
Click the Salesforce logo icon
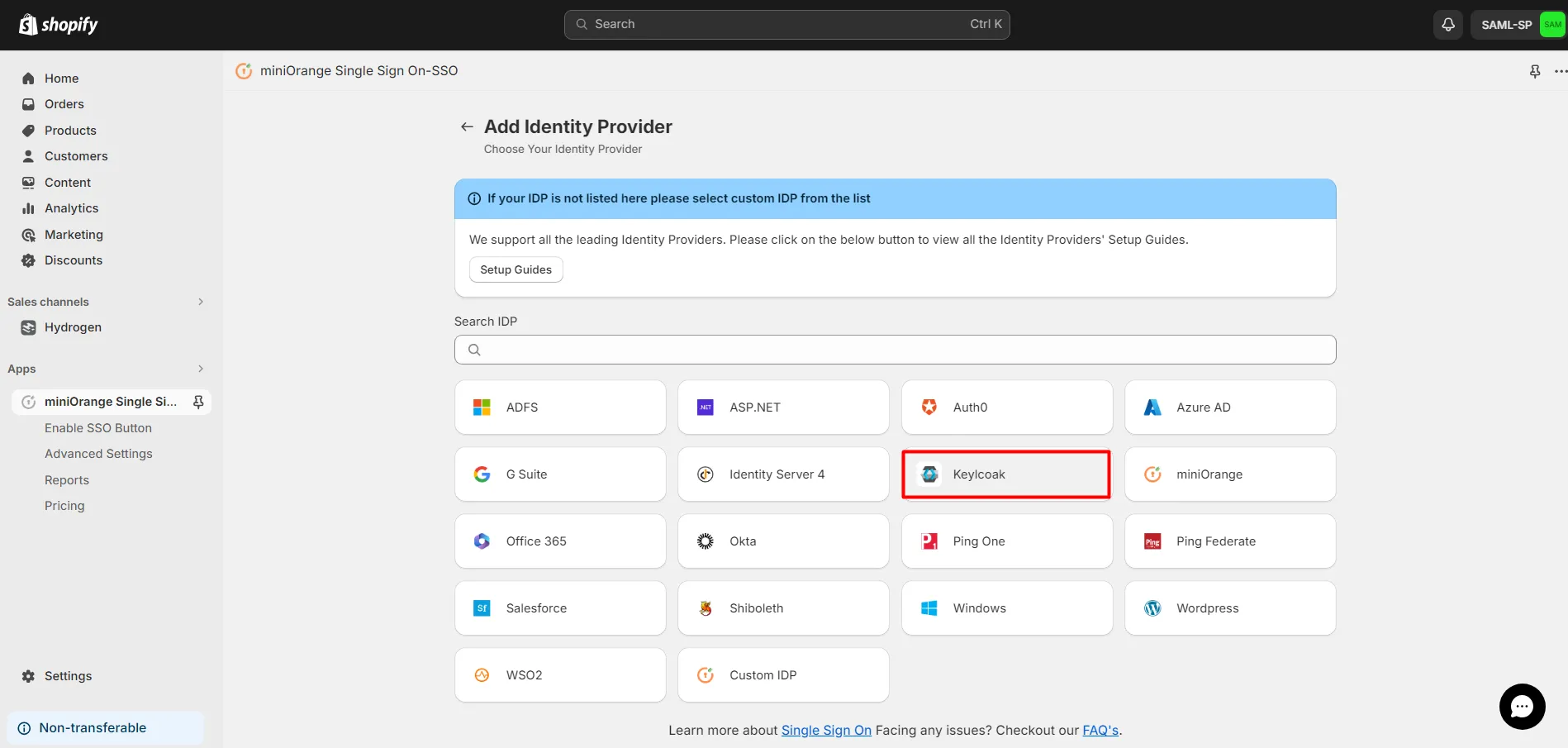[x=482, y=608]
